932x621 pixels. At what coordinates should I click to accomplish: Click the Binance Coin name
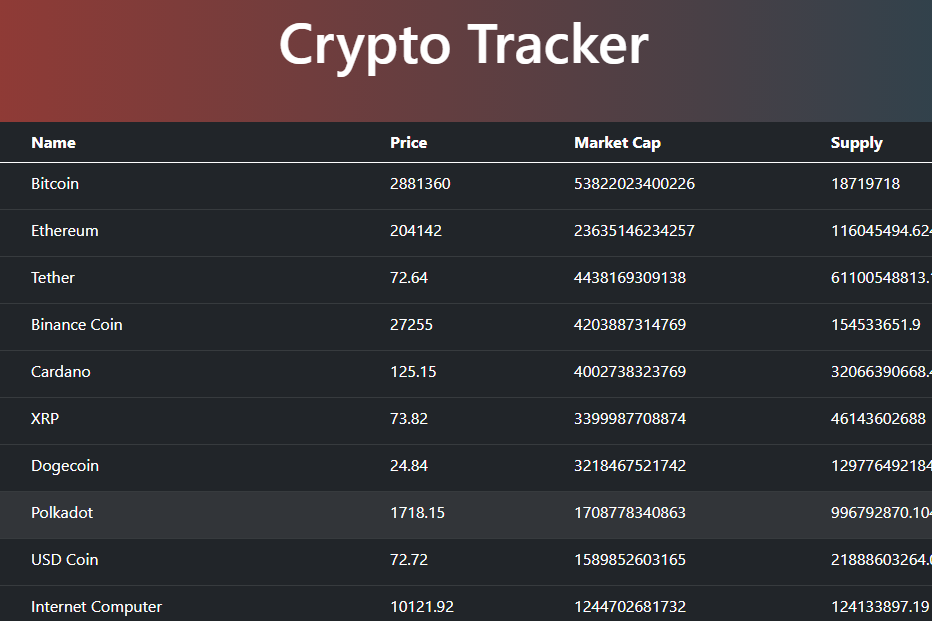[77, 324]
